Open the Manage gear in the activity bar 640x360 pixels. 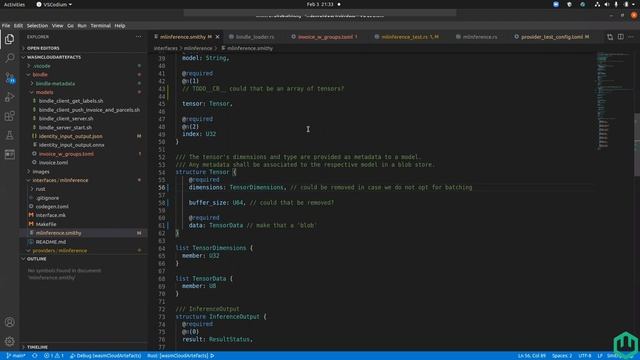pos(9,341)
